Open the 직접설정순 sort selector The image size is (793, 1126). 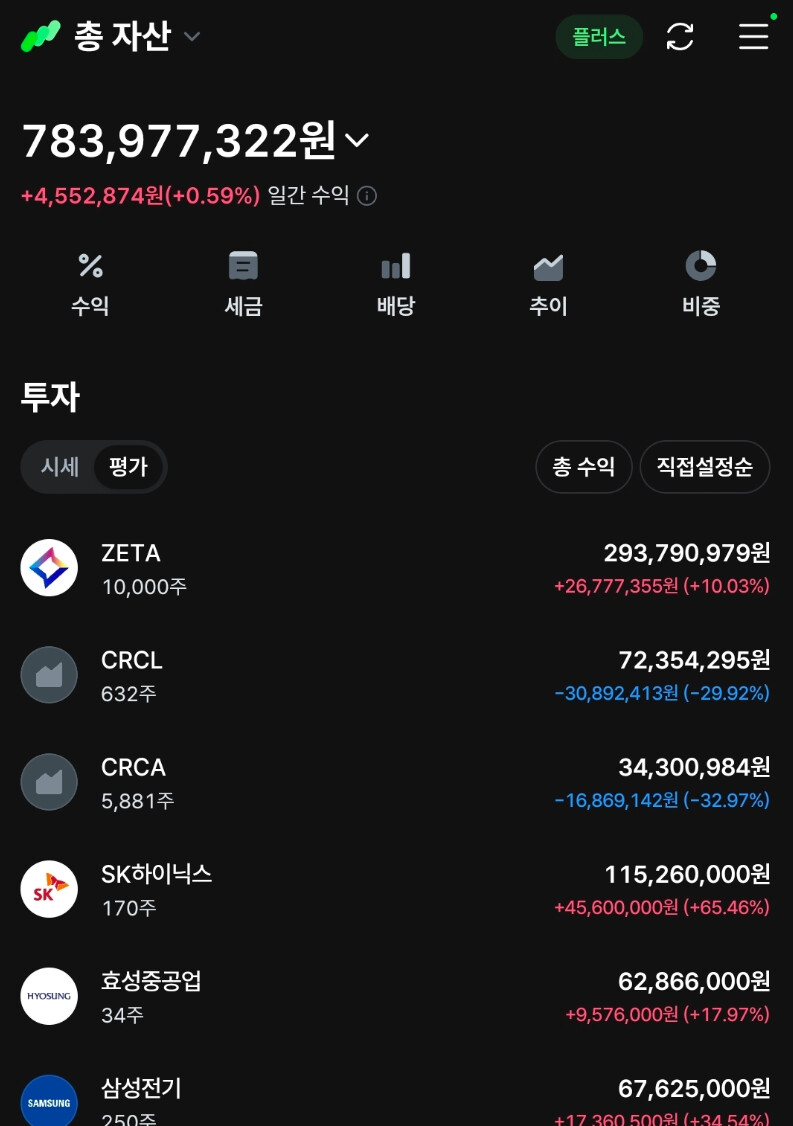point(705,467)
